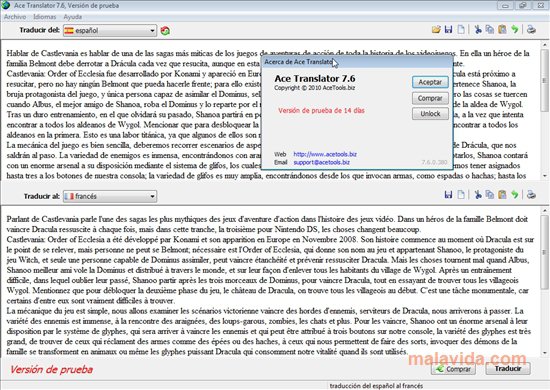Paste into the translation panel
550x390 pixels.
[x=502, y=195]
